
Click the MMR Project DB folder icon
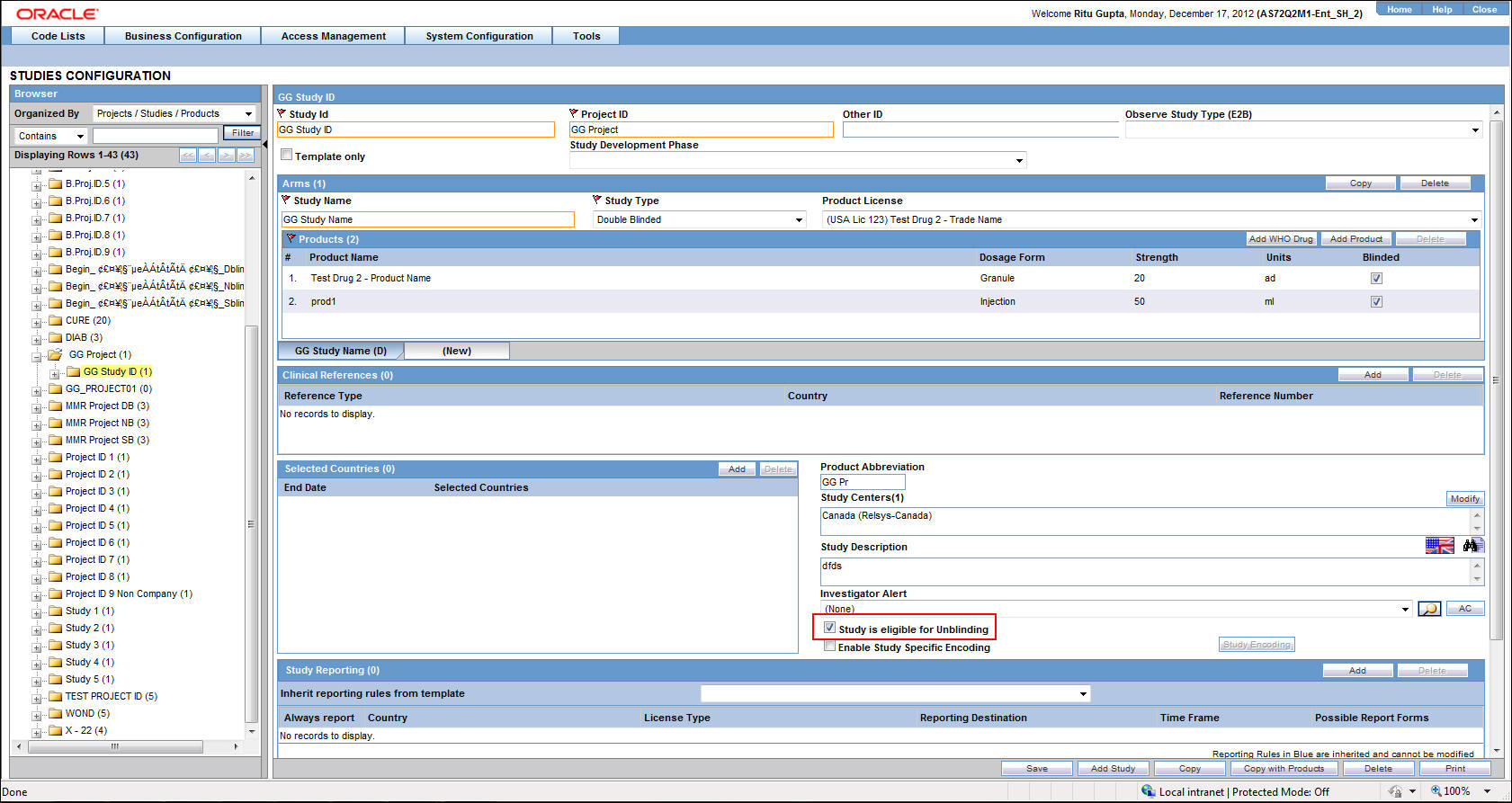coord(56,406)
